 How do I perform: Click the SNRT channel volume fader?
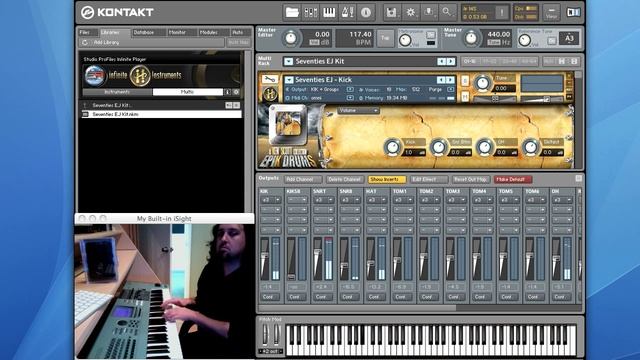317,252
